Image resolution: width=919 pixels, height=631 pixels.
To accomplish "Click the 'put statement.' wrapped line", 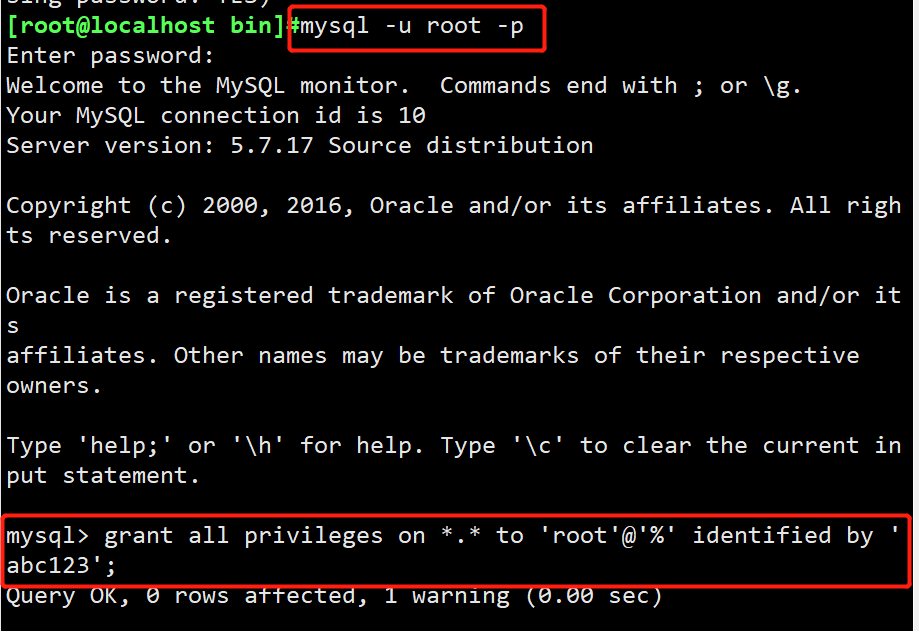I will (x=103, y=476).
